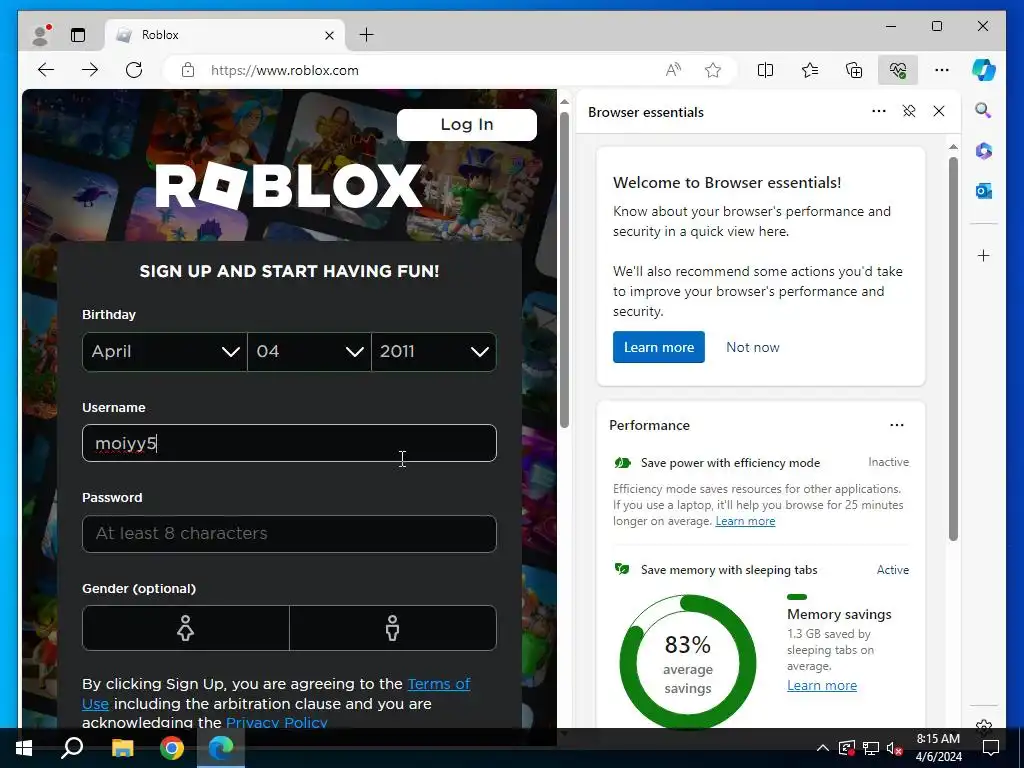Refresh the Roblox page
The width and height of the screenshot is (1024, 768).
(x=134, y=70)
